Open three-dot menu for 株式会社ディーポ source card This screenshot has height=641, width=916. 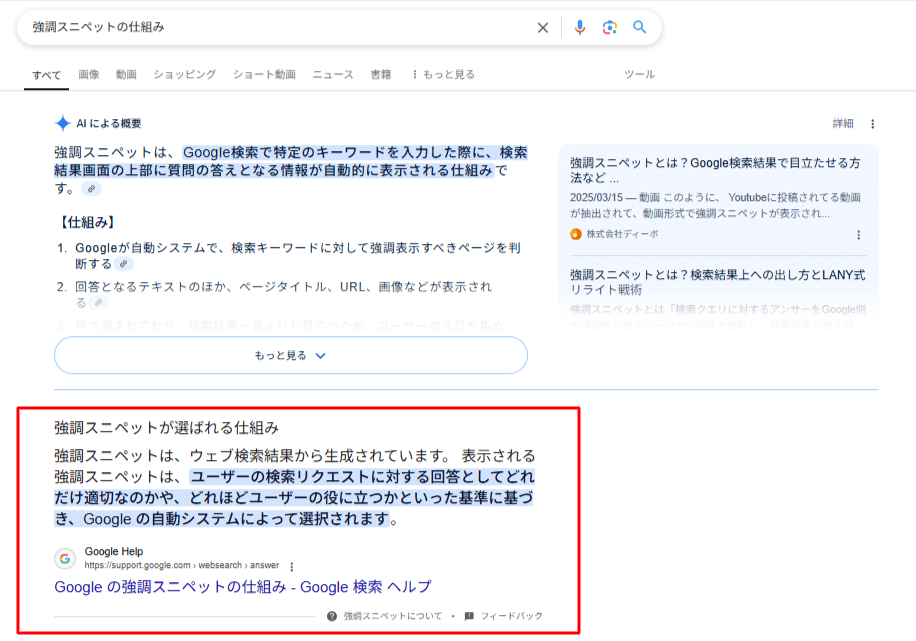(x=858, y=234)
